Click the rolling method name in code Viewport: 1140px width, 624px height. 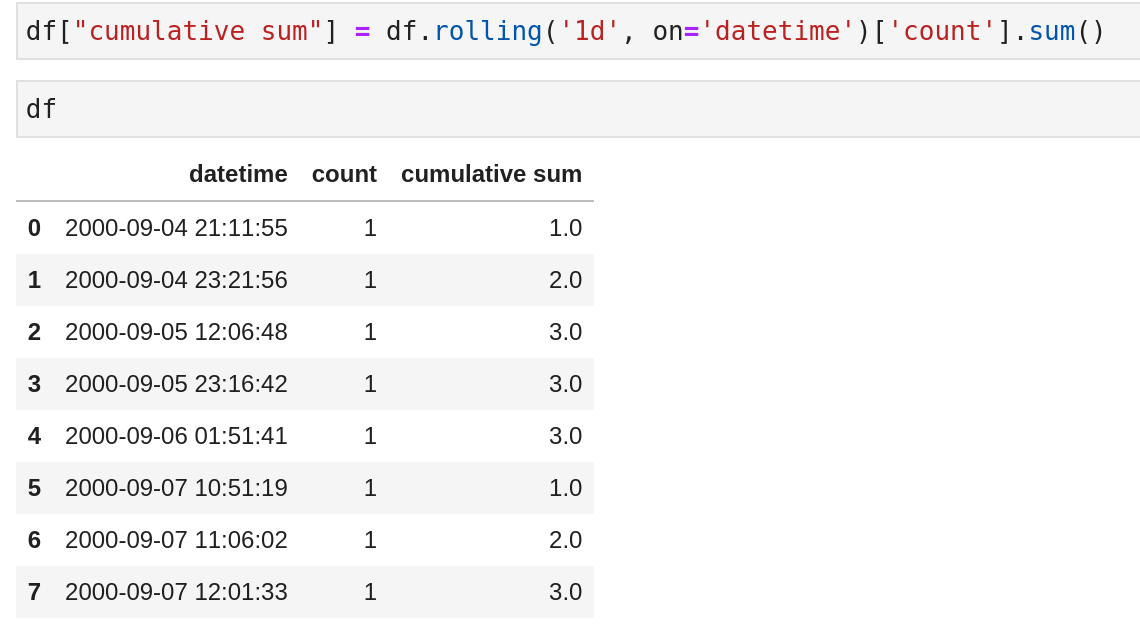coord(488,31)
